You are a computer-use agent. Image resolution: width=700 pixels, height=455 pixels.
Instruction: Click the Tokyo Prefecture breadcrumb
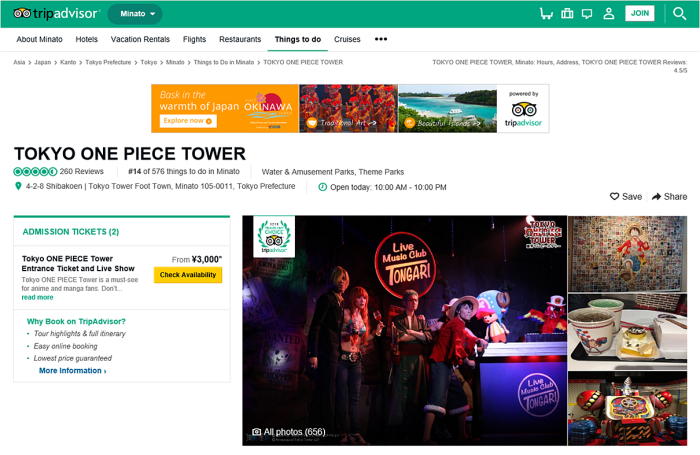point(108,62)
